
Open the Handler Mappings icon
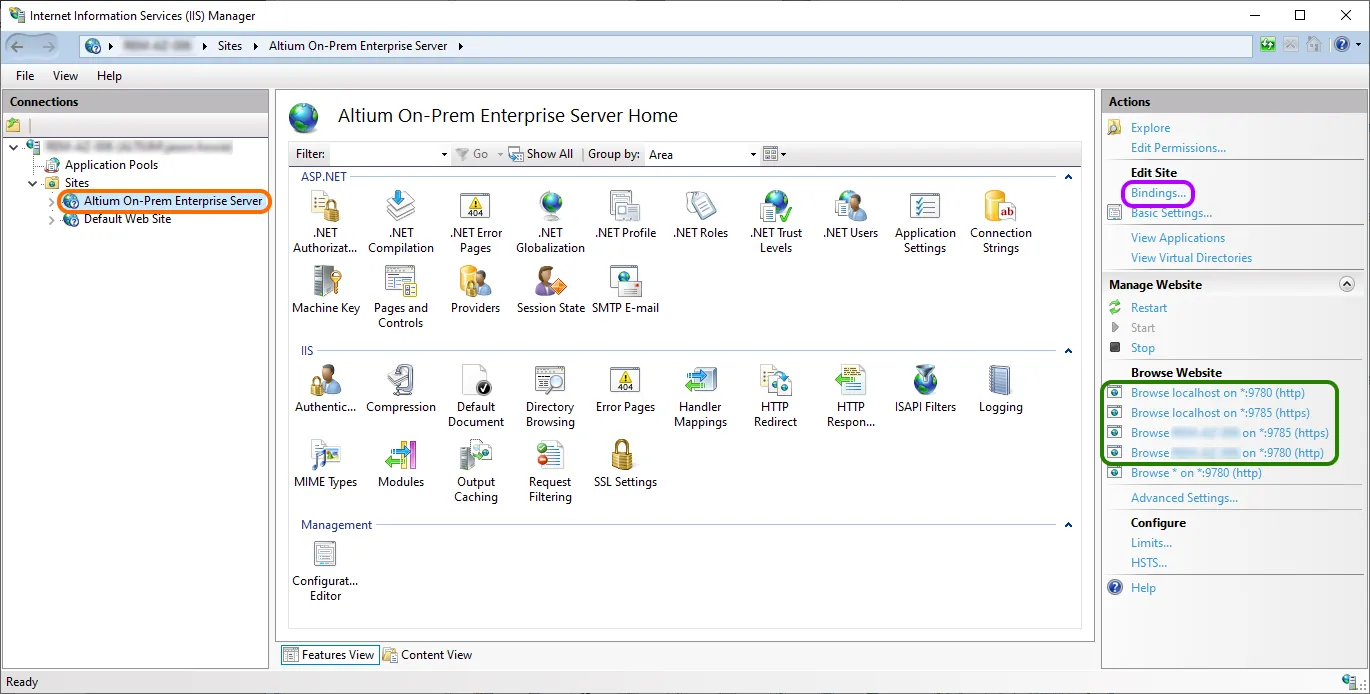700,396
